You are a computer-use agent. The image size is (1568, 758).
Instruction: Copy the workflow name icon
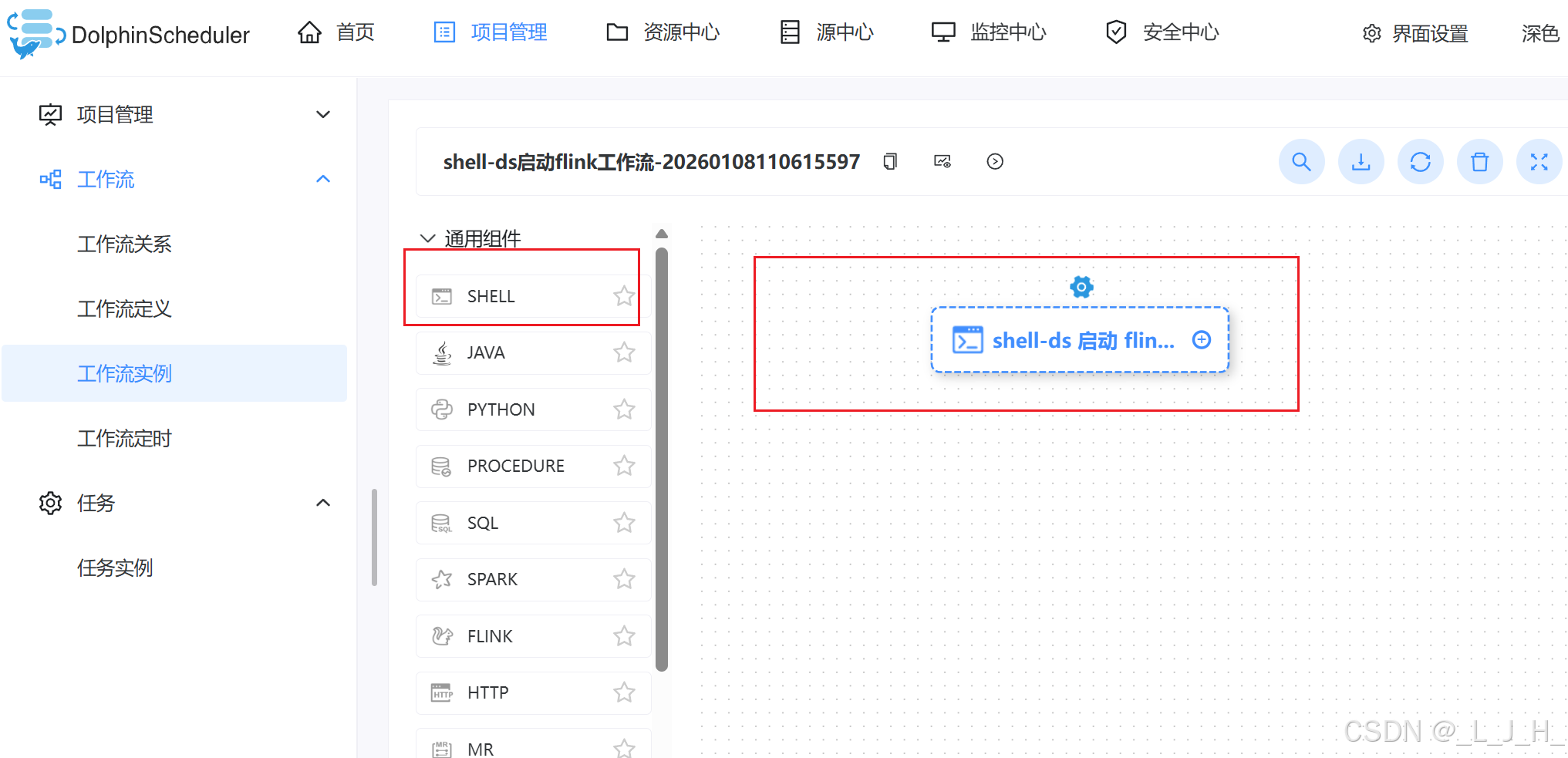pos(890,162)
